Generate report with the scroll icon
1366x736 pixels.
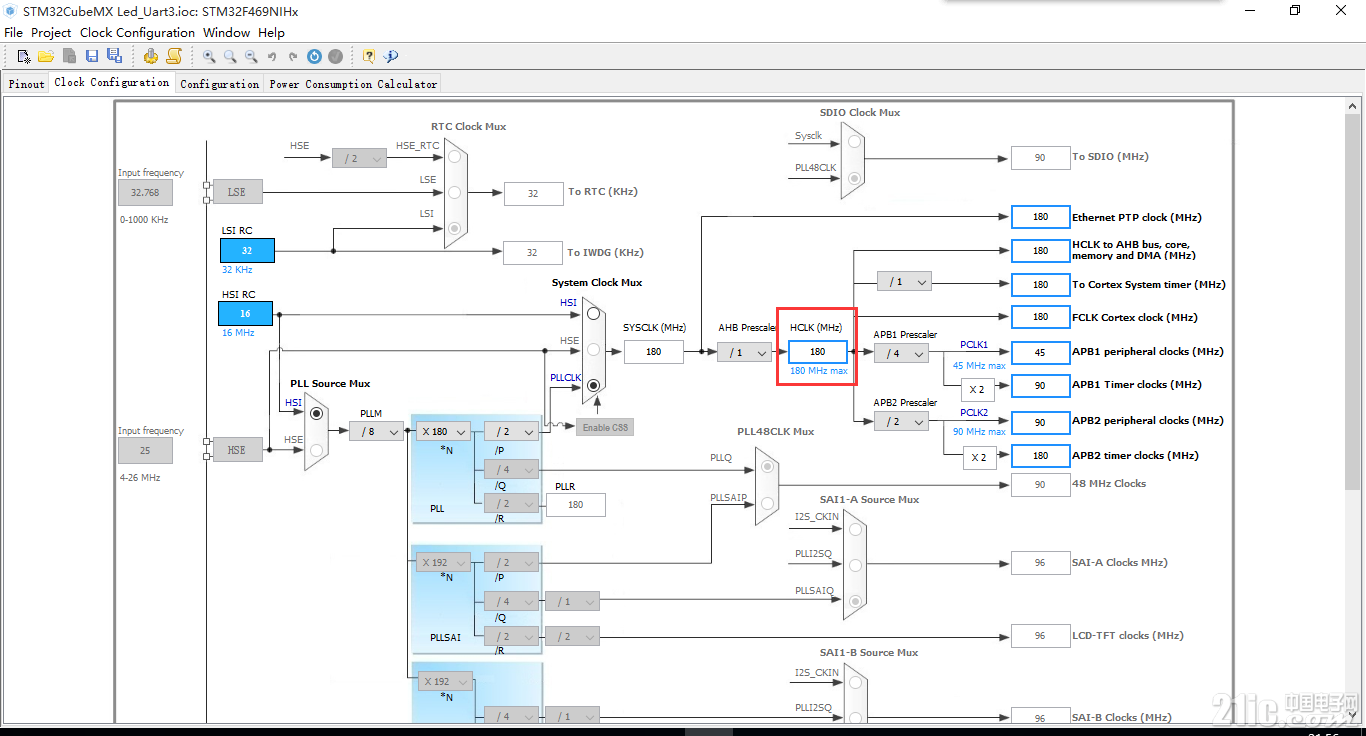click(x=174, y=56)
